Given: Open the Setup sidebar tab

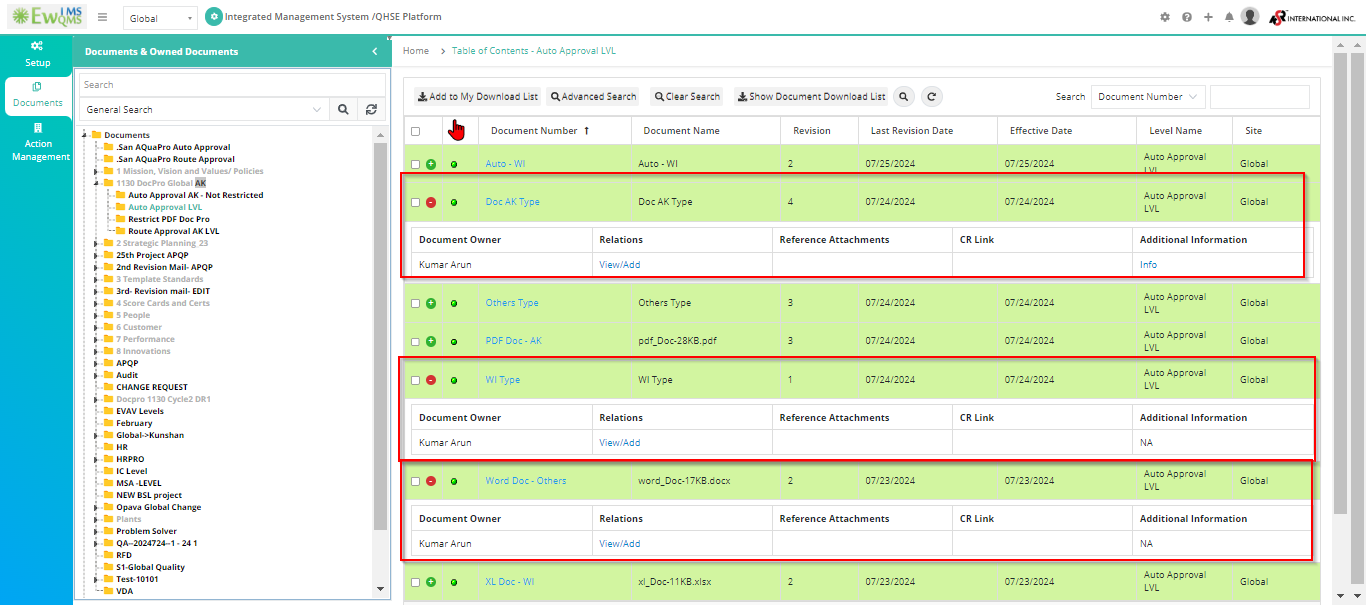Looking at the screenshot, I should [37, 55].
